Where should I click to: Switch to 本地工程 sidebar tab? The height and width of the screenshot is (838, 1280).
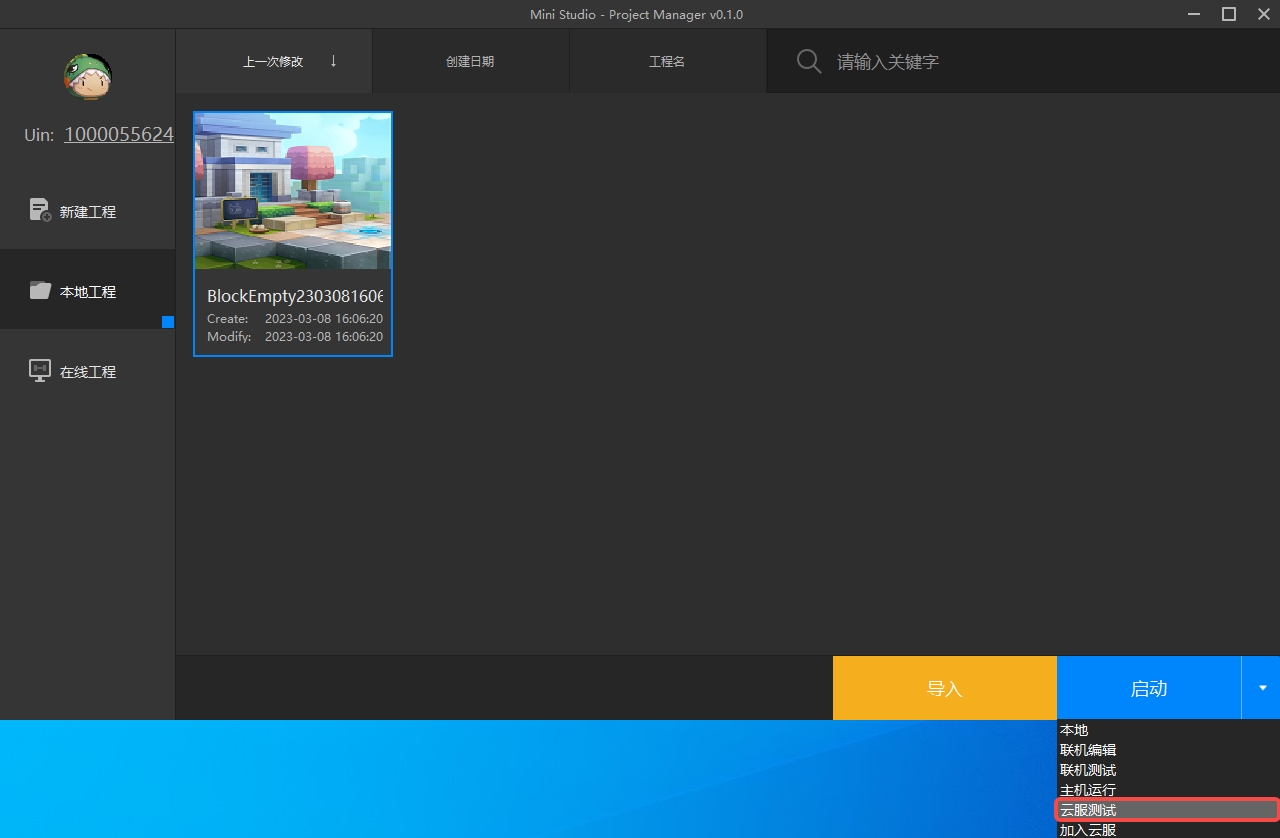88,291
